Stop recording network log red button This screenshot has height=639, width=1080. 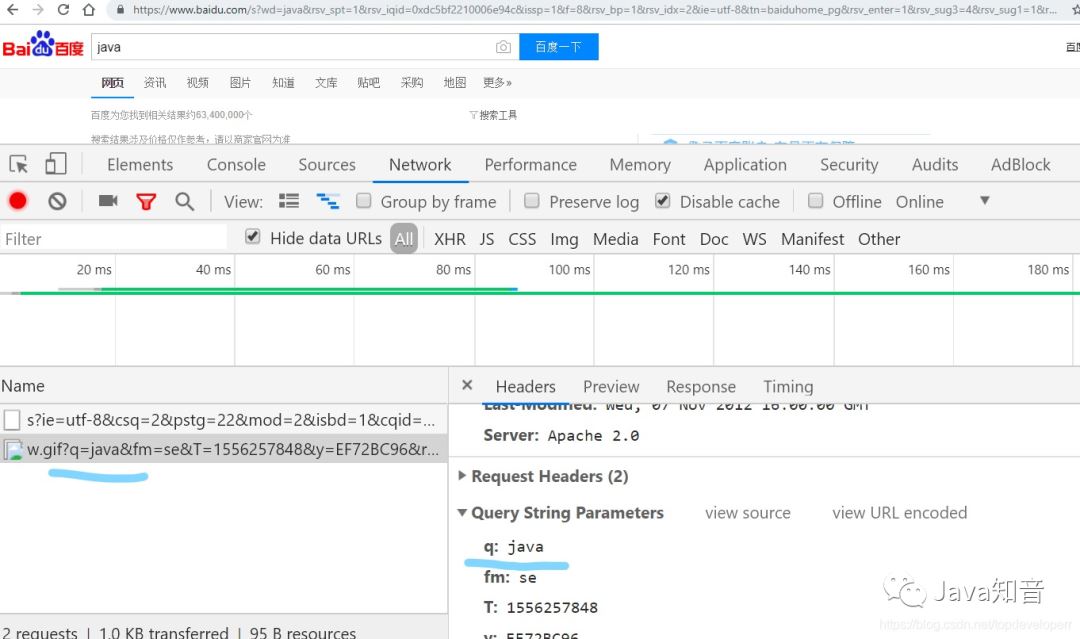(18, 201)
